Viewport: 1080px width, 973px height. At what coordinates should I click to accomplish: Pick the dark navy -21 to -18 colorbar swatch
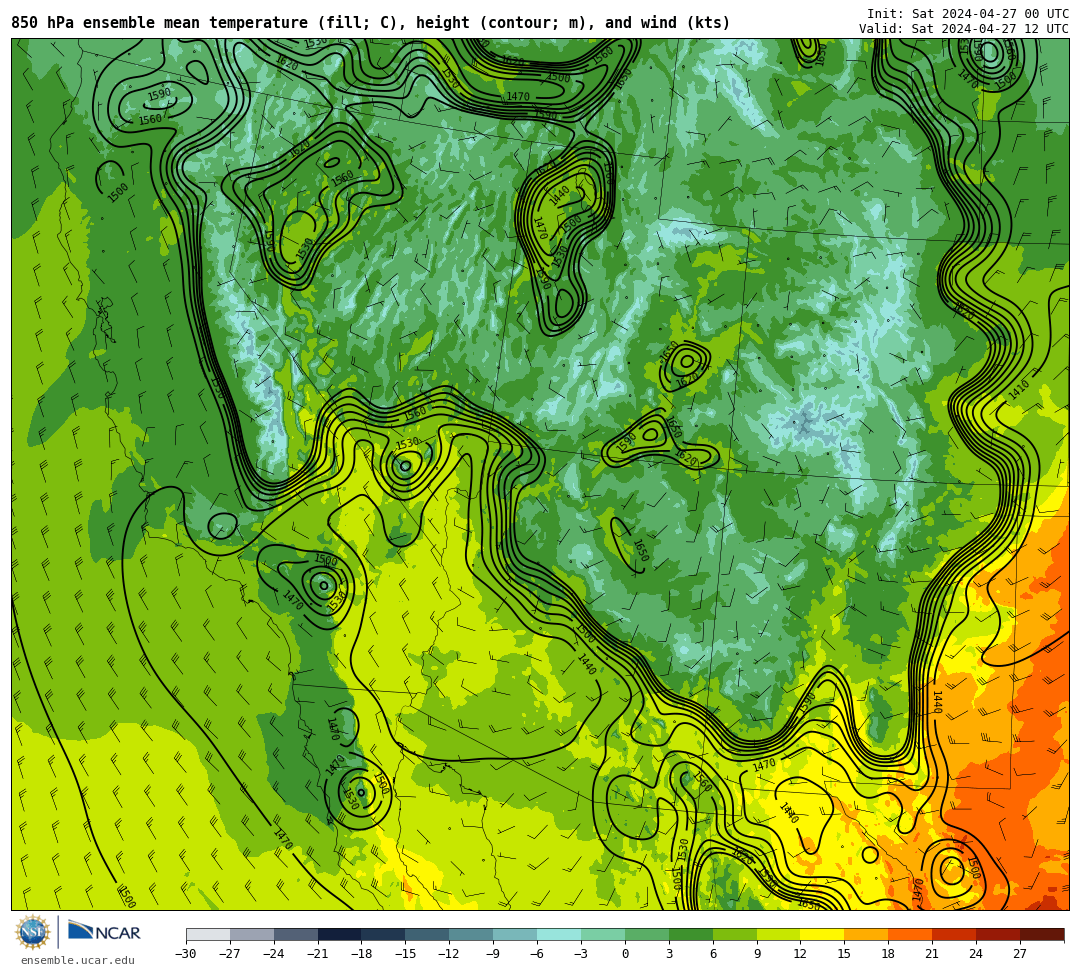click(x=340, y=934)
